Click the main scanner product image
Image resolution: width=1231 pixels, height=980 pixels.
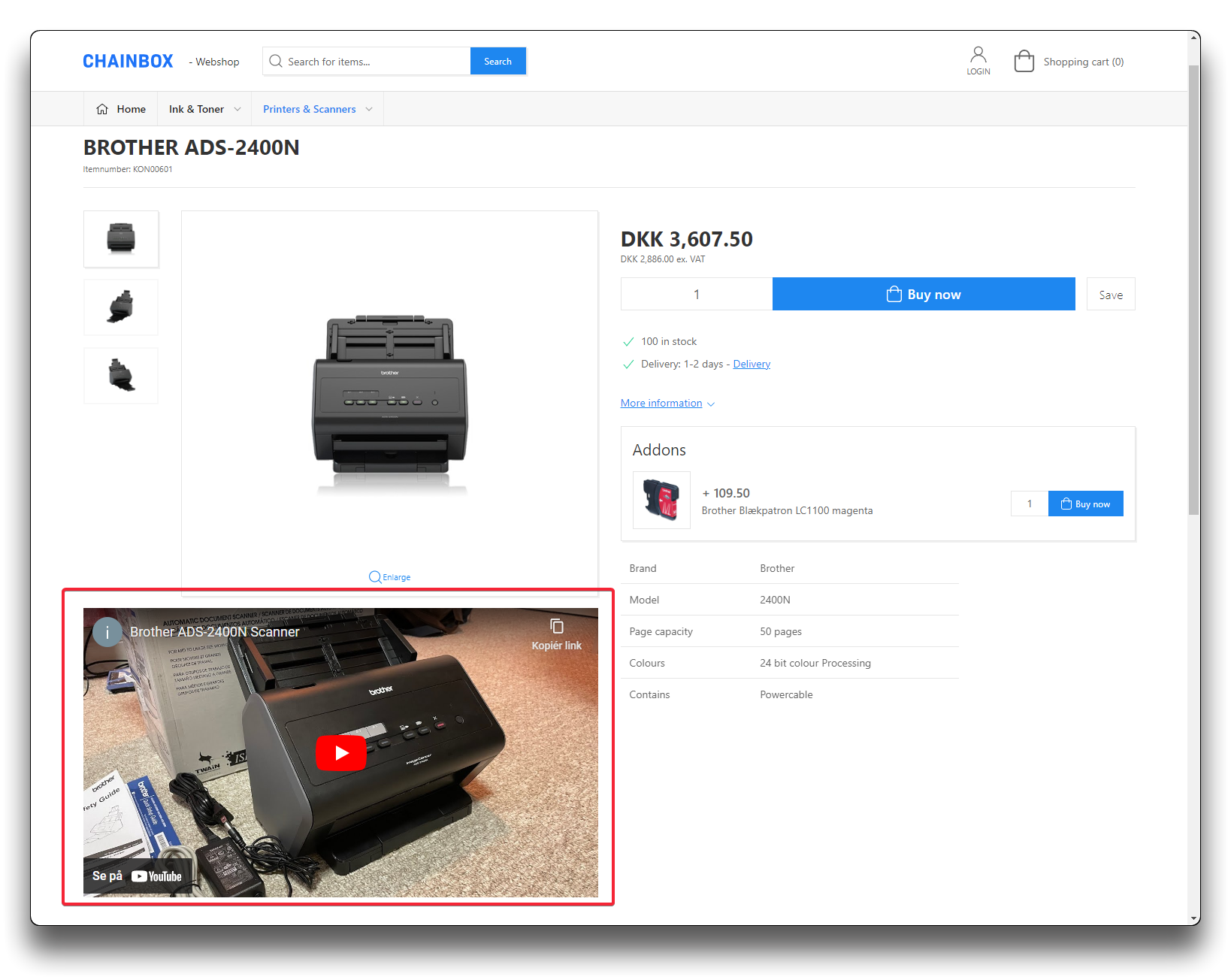390,404
